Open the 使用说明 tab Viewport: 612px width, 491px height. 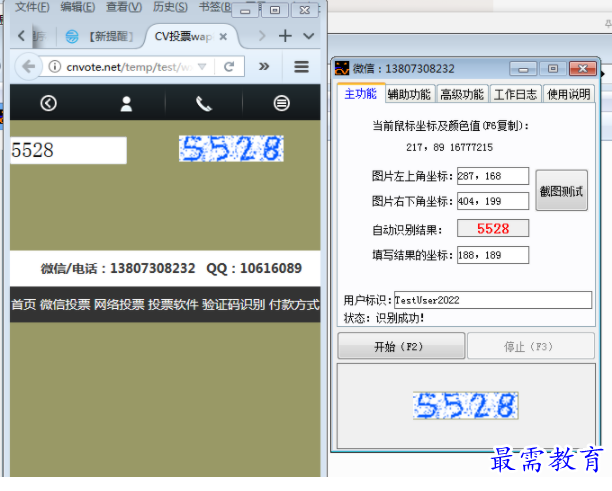click(569, 94)
